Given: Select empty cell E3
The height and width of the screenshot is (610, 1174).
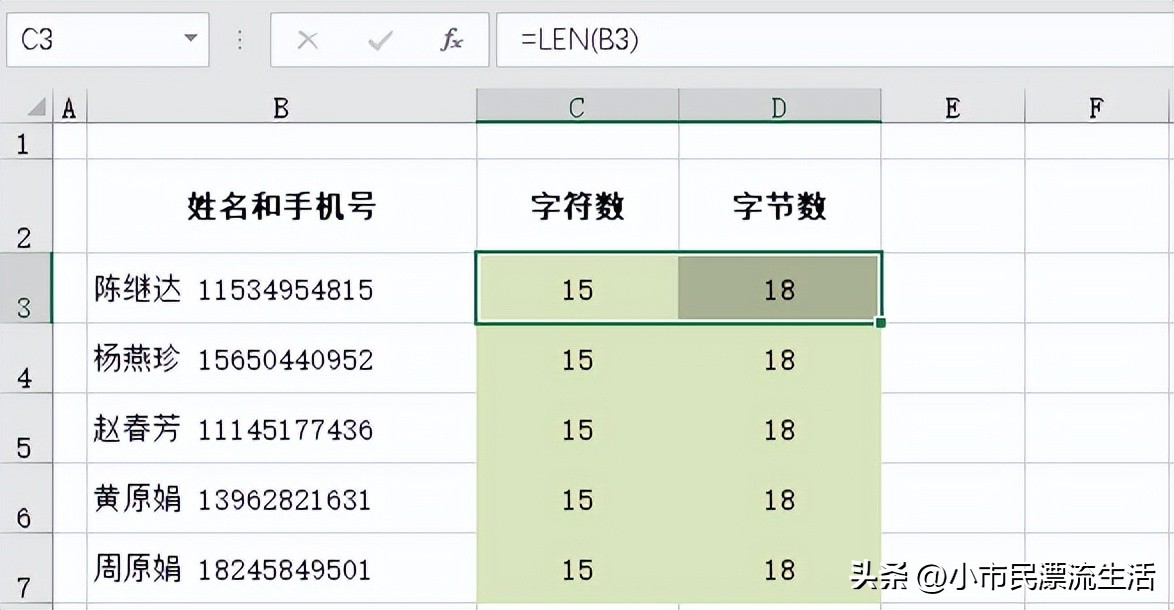Looking at the screenshot, I should 953,288.
